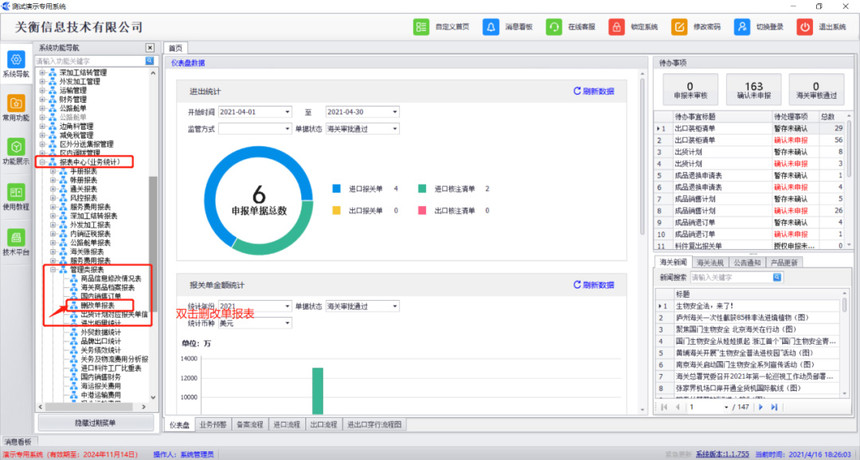Open 统计年份 2021 dropdown
This screenshot has width=860, height=460.
[287, 306]
